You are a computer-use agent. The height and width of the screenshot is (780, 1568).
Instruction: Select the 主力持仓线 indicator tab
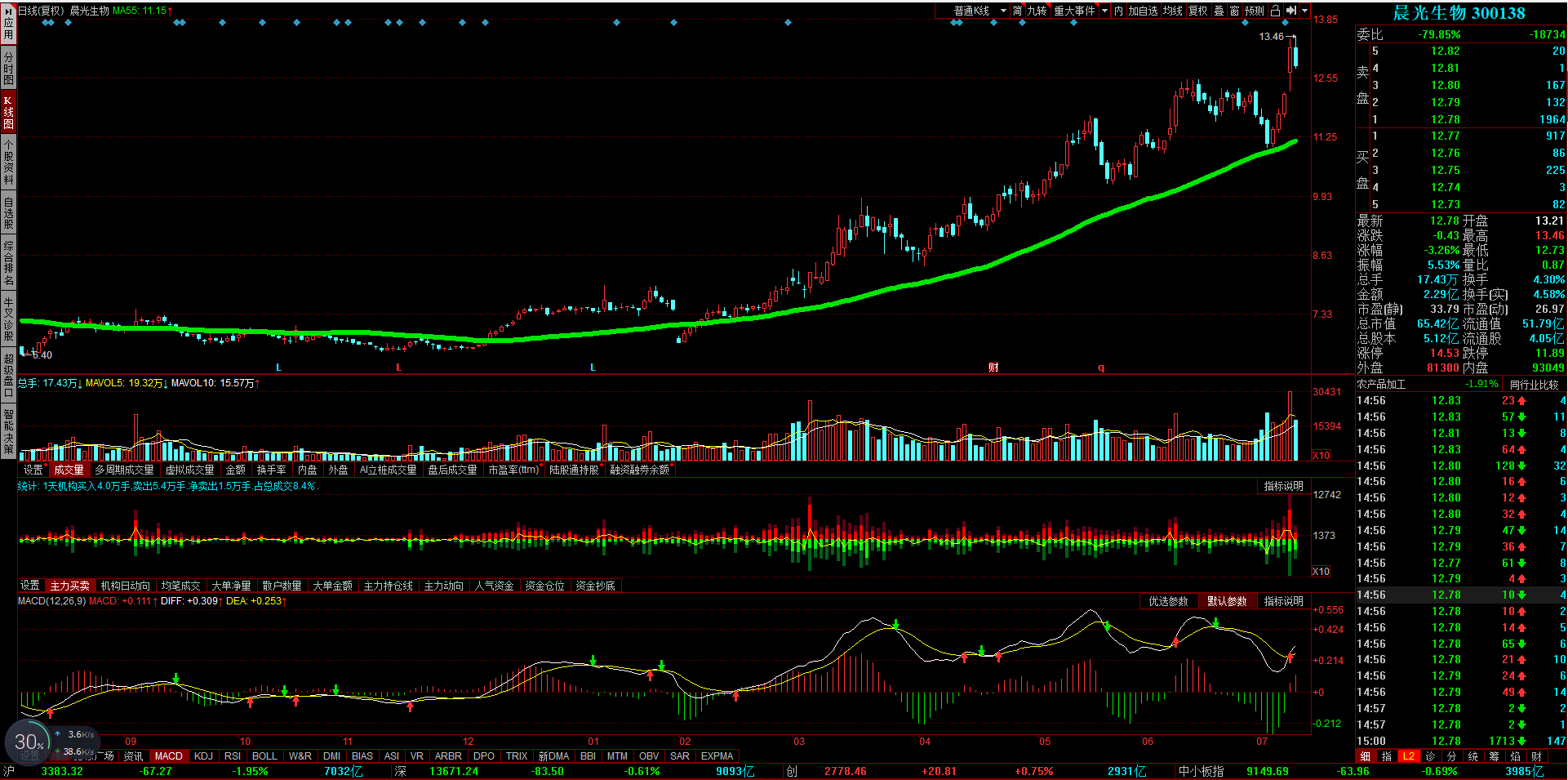click(389, 586)
